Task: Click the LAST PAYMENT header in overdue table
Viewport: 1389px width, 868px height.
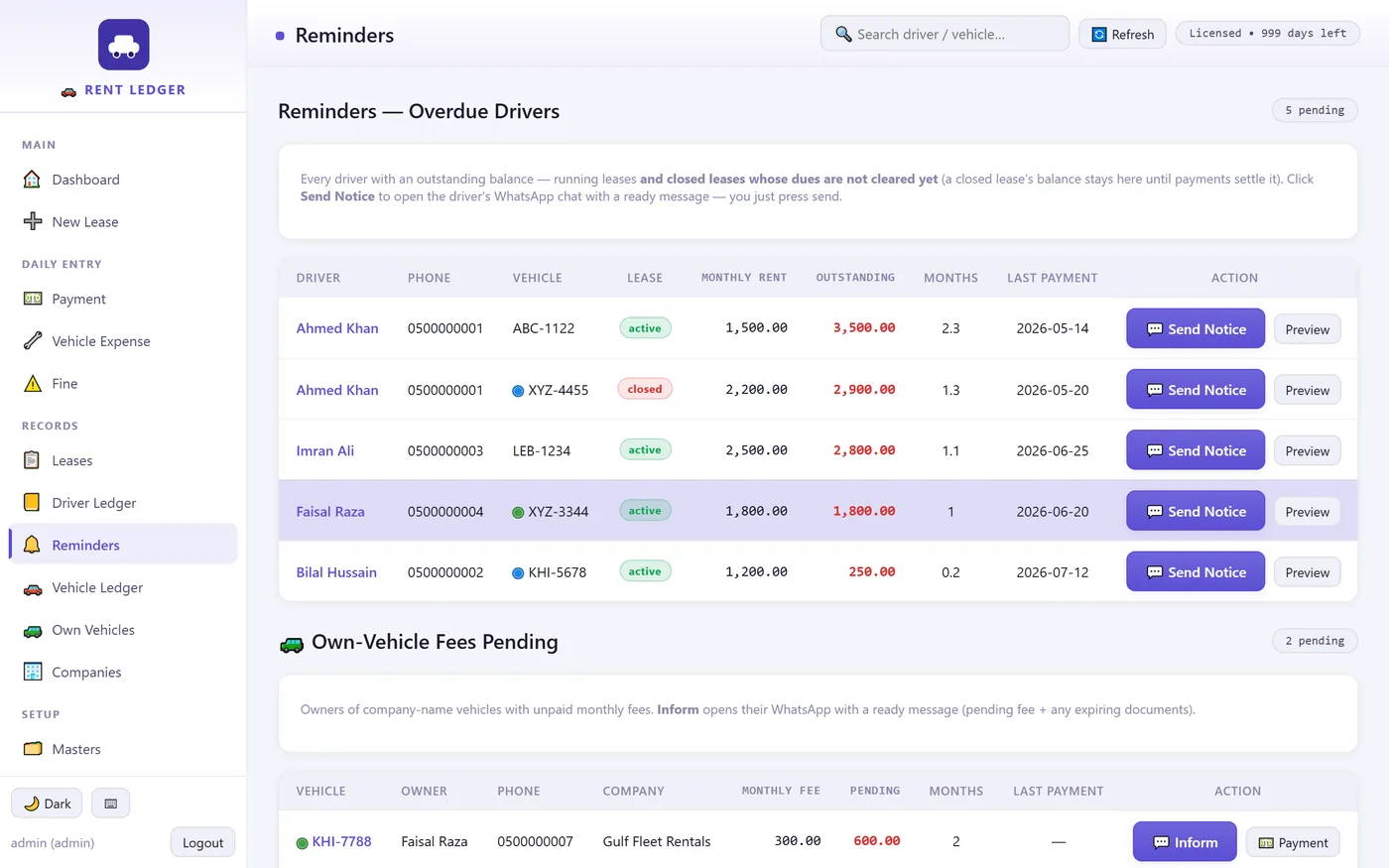Action: click(x=1052, y=278)
